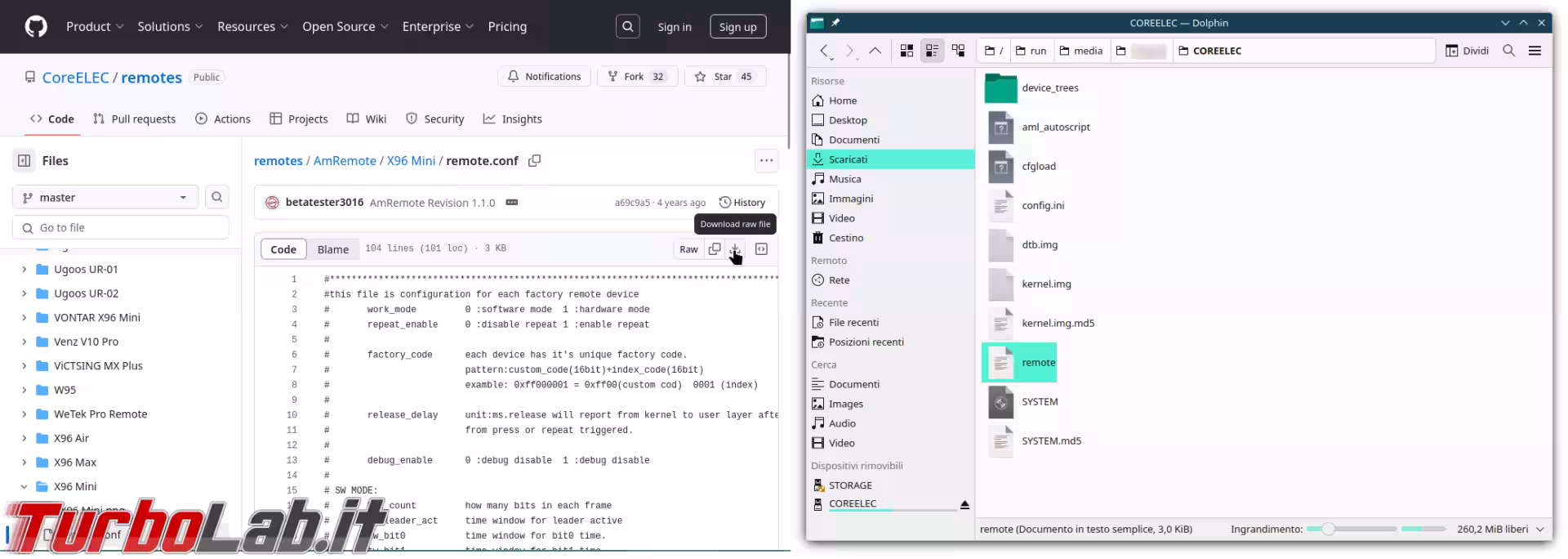Adjust the Ingrandimento zoom slider

point(1329,530)
